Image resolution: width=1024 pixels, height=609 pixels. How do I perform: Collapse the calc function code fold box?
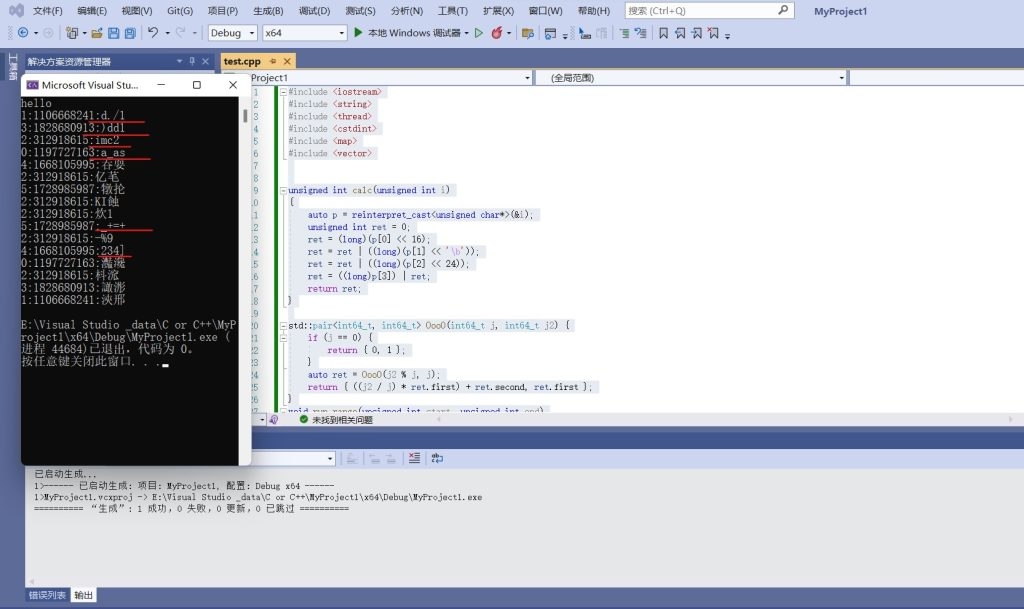pyautogui.click(x=283, y=189)
